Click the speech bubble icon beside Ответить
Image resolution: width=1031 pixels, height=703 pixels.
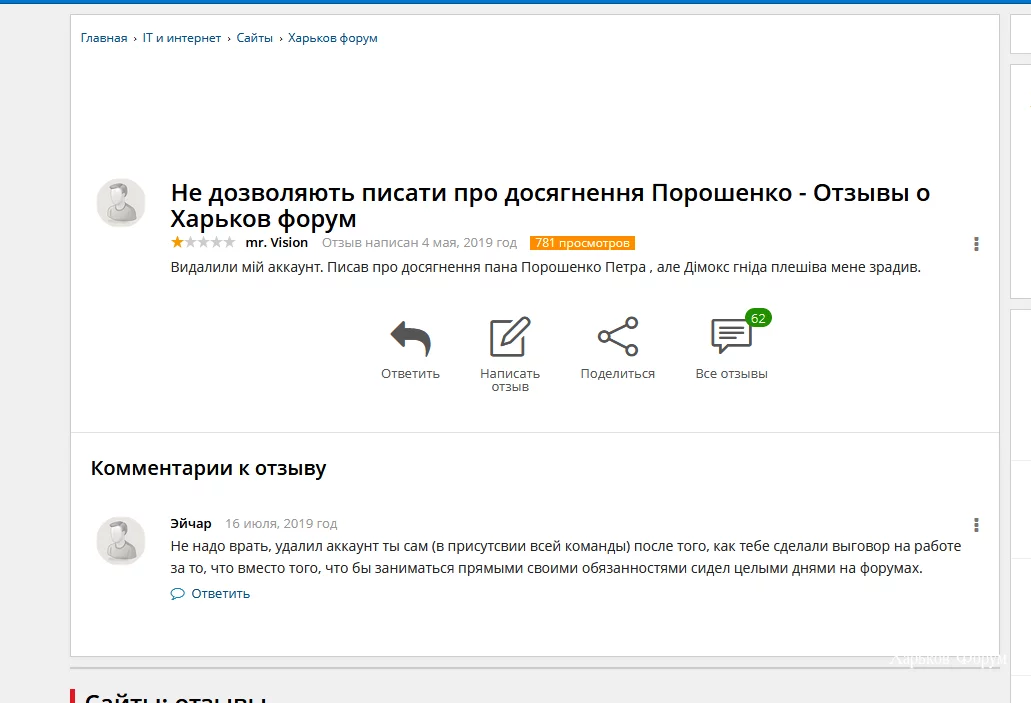[x=177, y=593]
